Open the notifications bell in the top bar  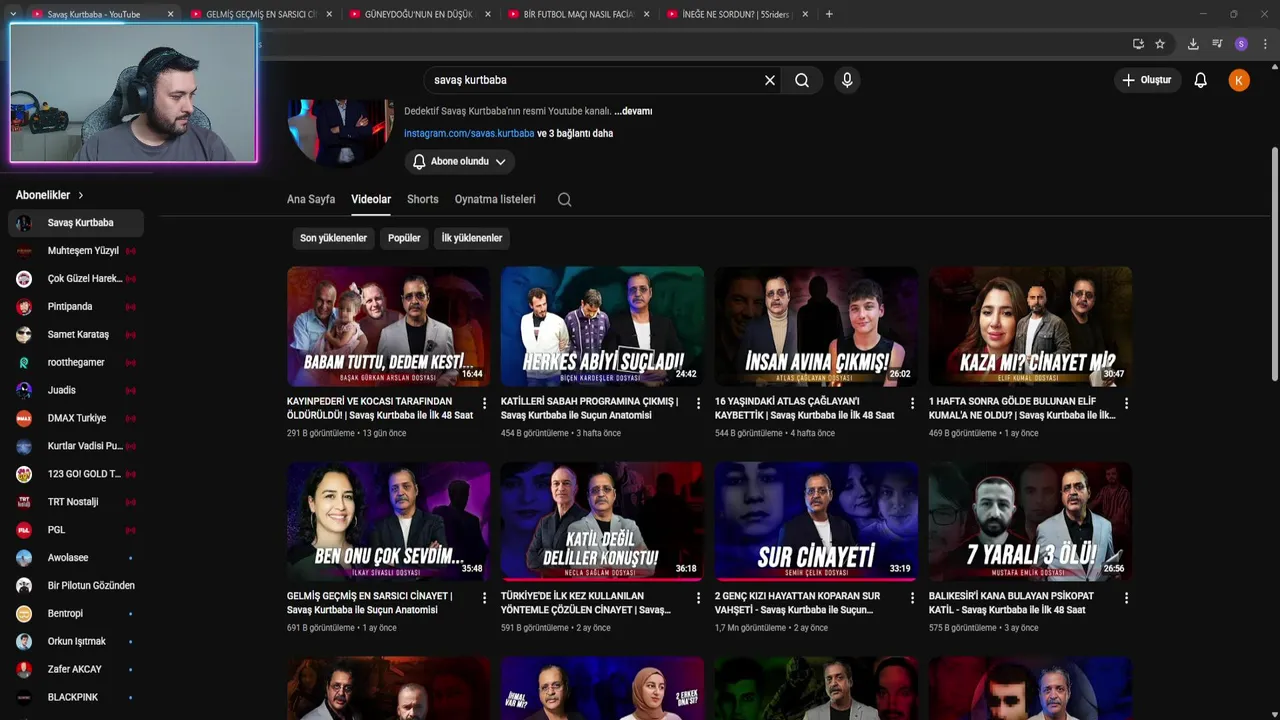1201,80
